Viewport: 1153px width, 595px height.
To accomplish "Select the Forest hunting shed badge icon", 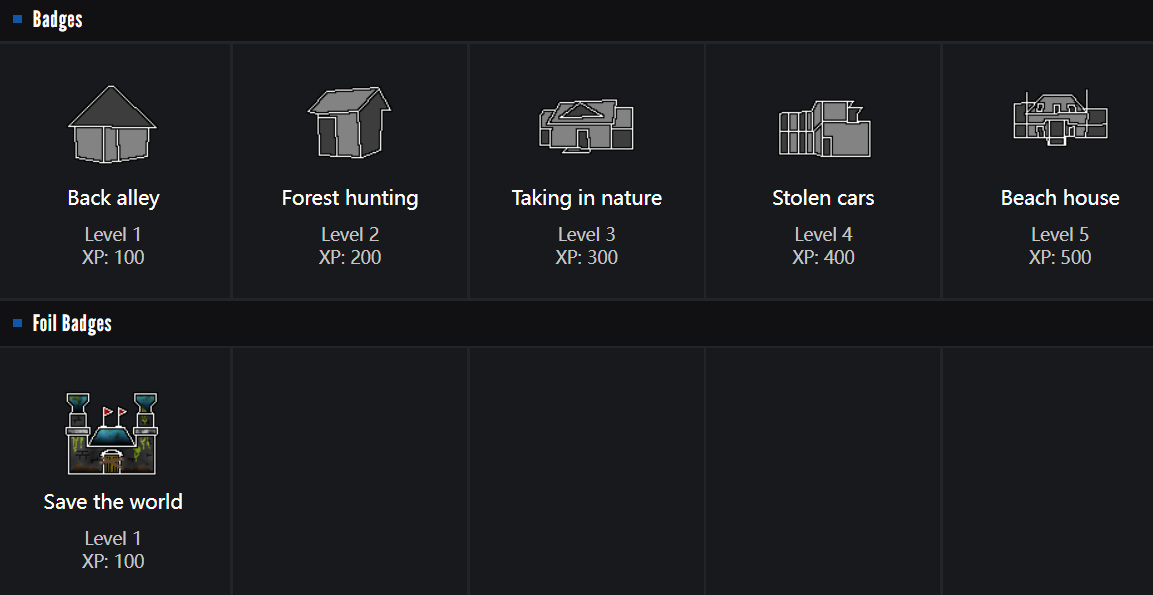I will click(349, 122).
